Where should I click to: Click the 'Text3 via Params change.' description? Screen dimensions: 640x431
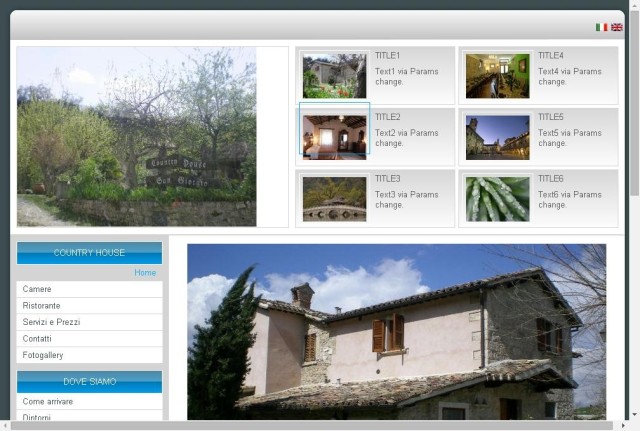pyautogui.click(x=407, y=200)
